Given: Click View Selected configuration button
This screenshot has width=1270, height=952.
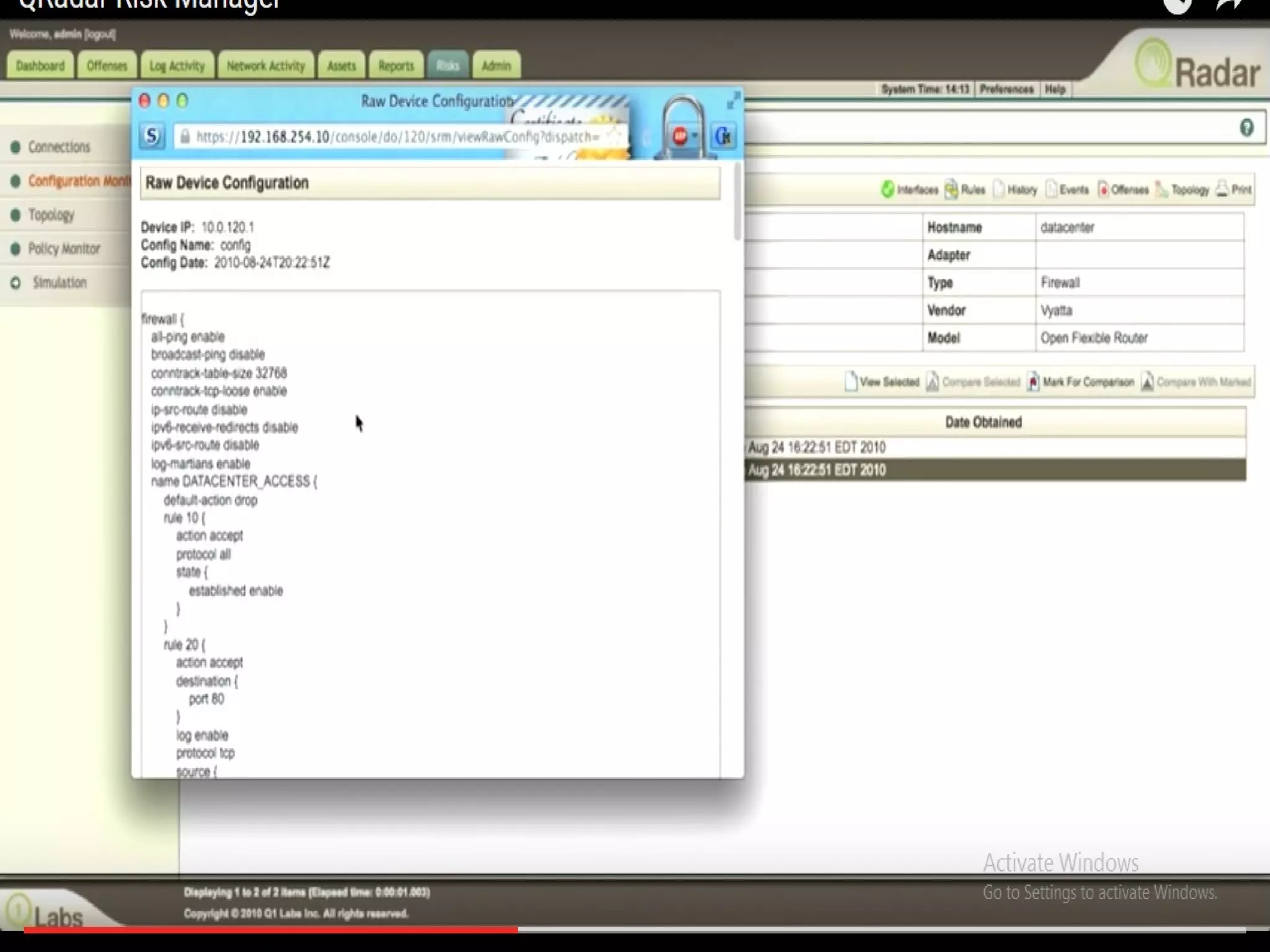Looking at the screenshot, I should point(882,382).
